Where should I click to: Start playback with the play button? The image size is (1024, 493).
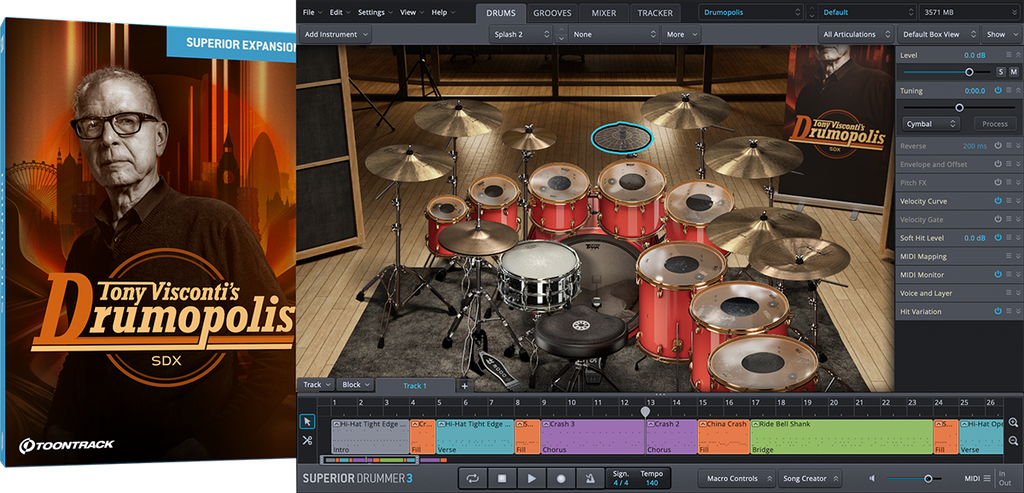click(532, 479)
